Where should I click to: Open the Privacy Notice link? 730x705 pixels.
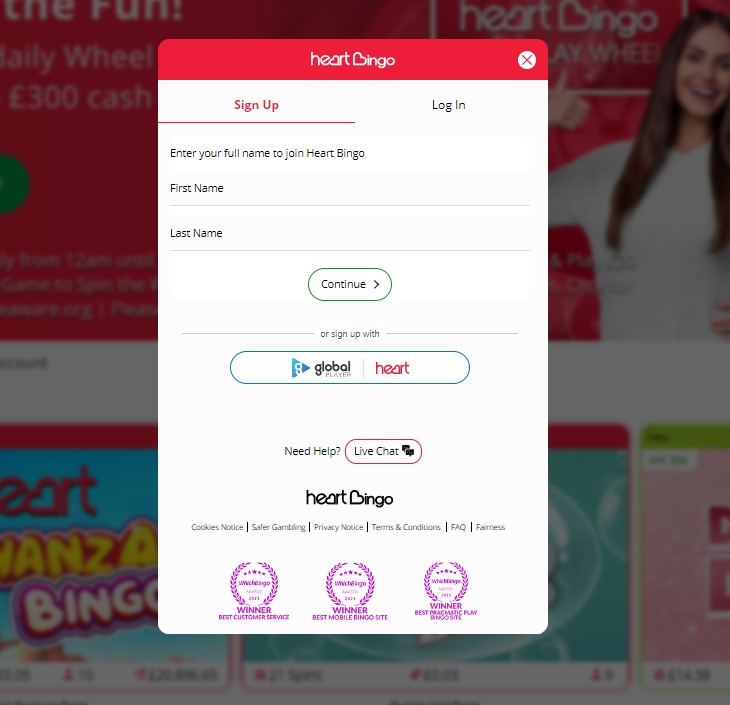[x=338, y=527]
